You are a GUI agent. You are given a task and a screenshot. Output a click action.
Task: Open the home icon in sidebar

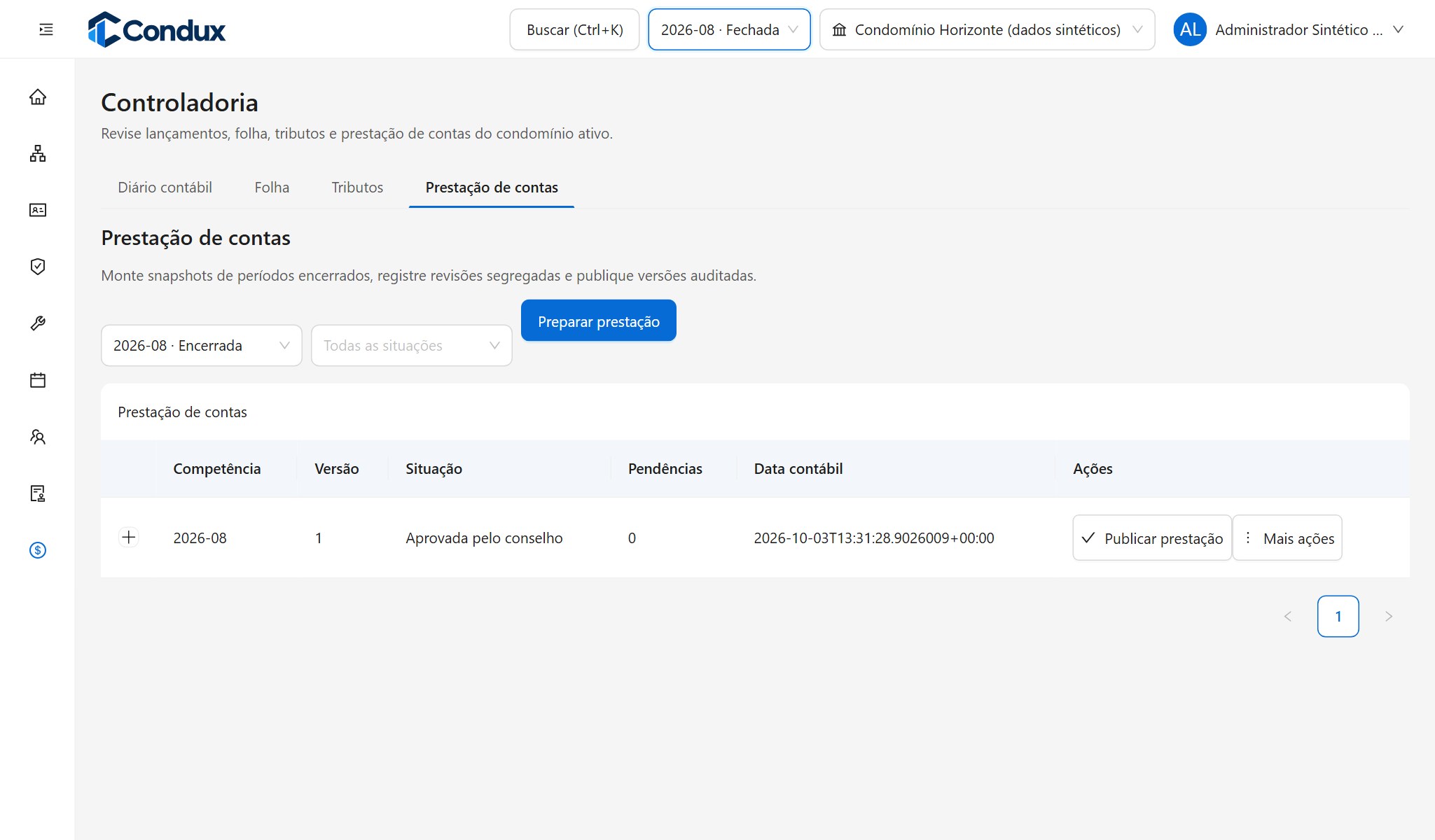pyautogui.click(x=38, y=97)
